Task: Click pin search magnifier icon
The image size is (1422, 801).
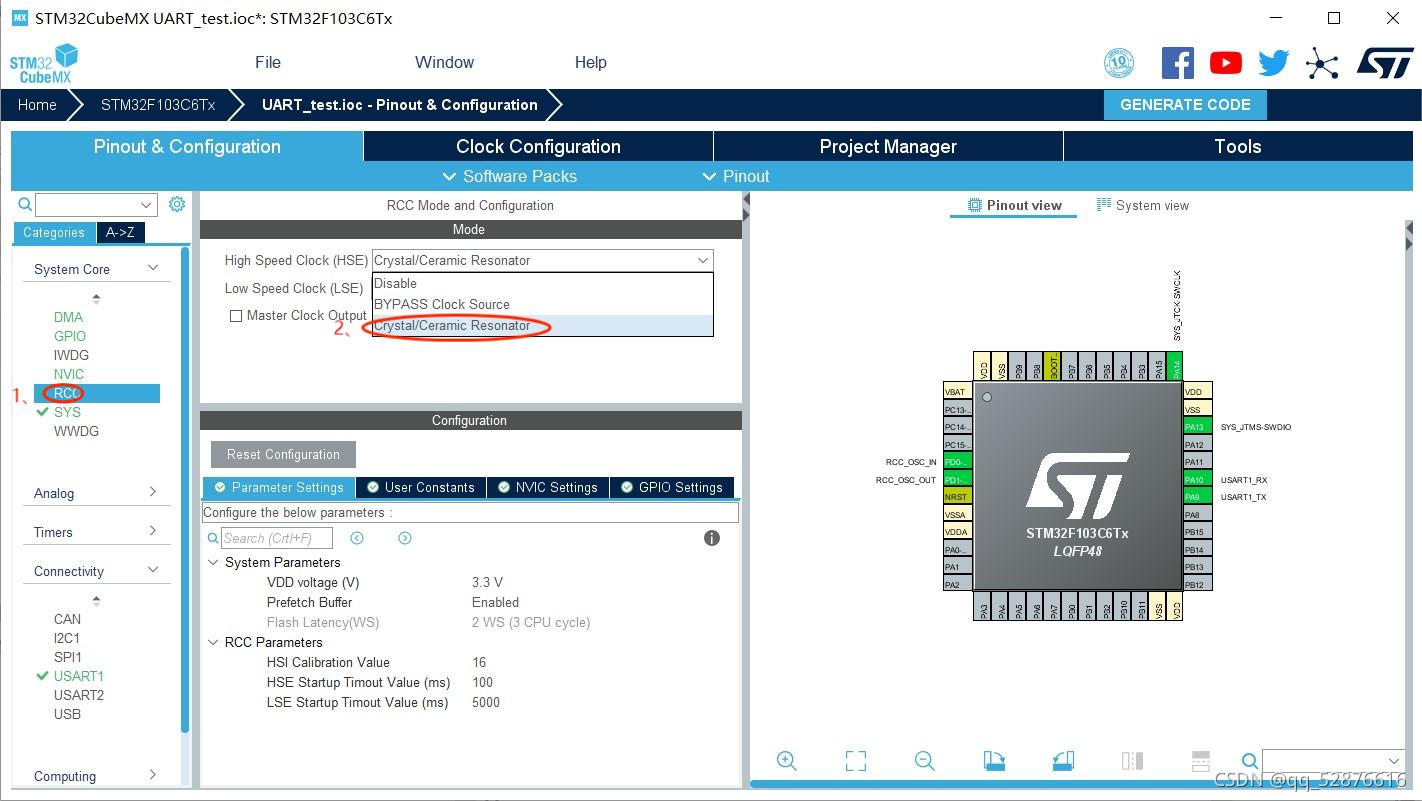Action: (1249, 761)
